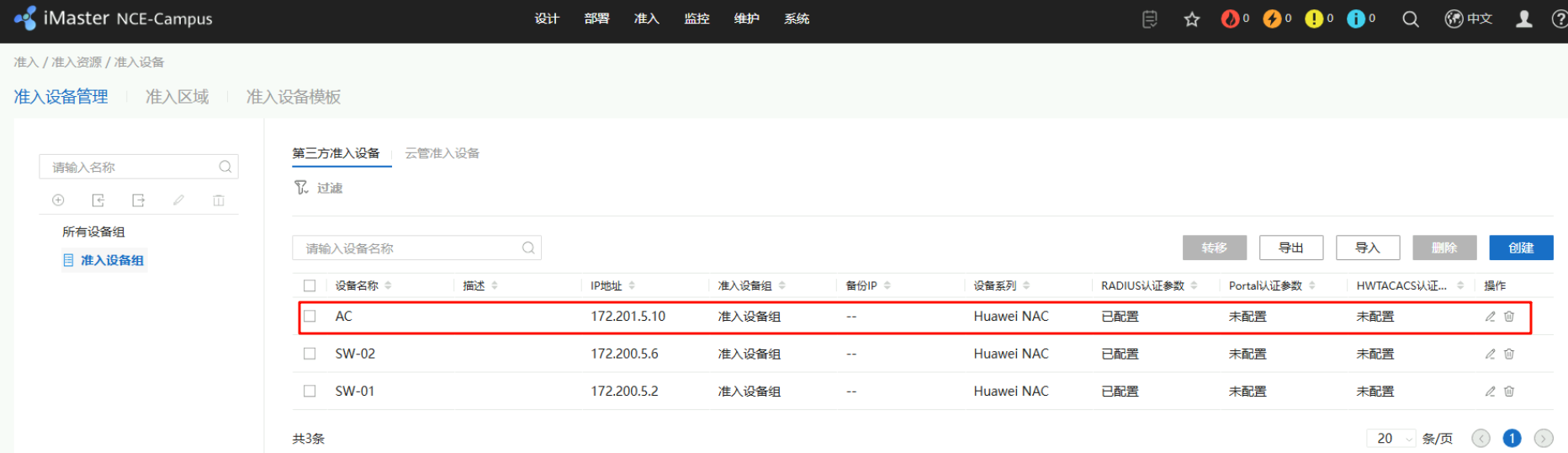Open the 20 per page dropdown
The image size is (1568, 453).
pyautogui.click(x=1391, y=439)
